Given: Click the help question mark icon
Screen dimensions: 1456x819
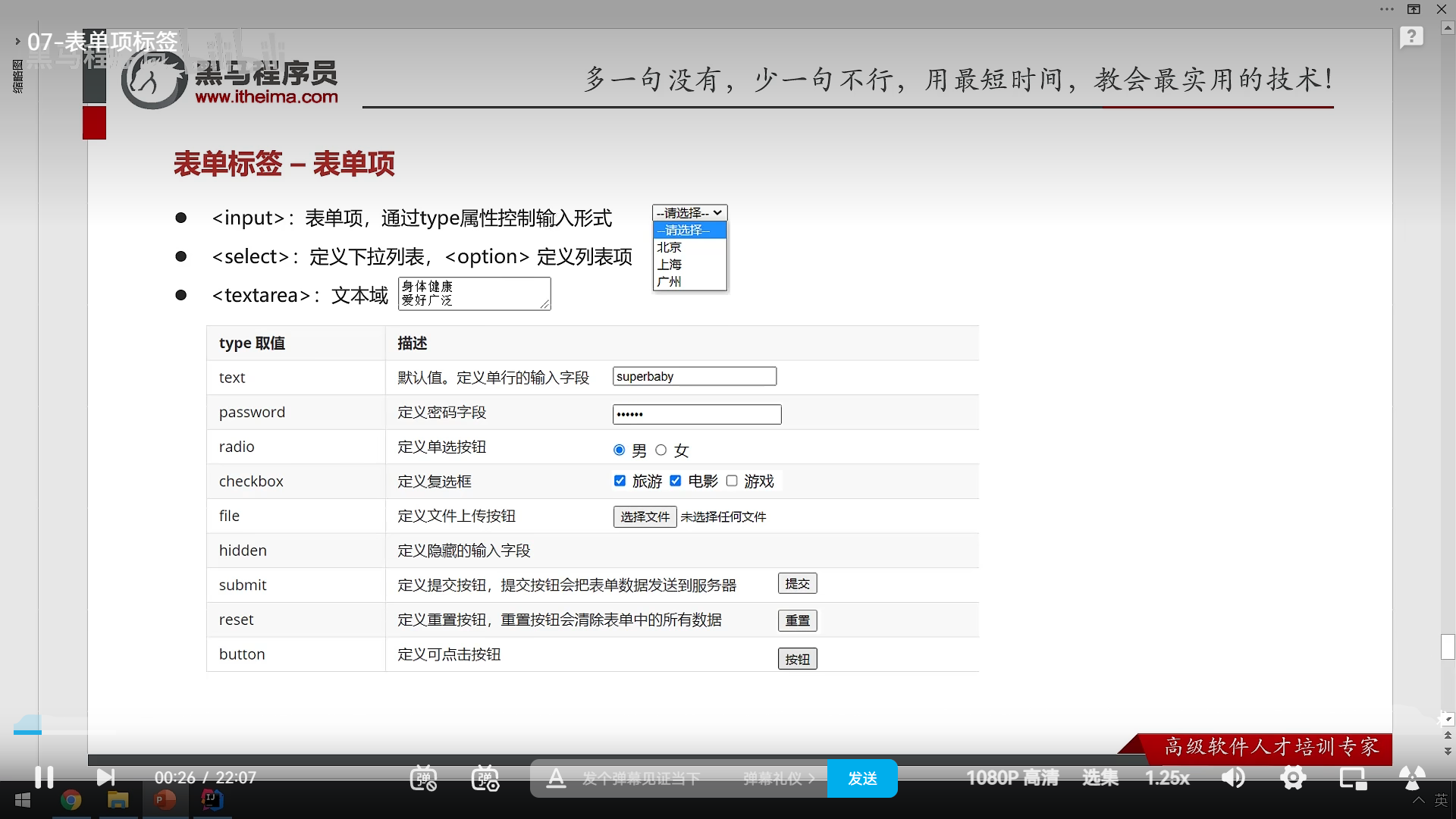Looking at the screenshot, I should [1411, 36].
